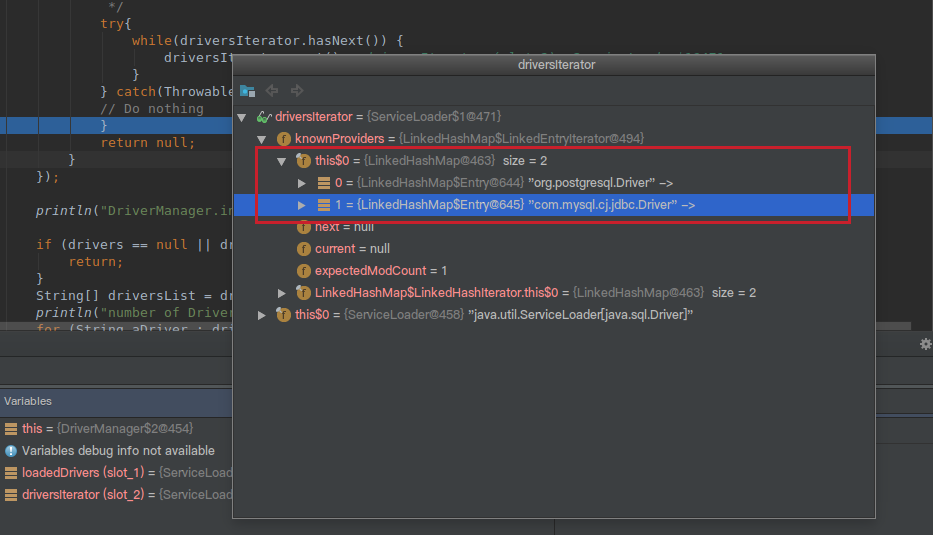Click the field icon of this$0 ServiceLoader@458
Viewport: 933px width, 535px height.
[284, 314]
